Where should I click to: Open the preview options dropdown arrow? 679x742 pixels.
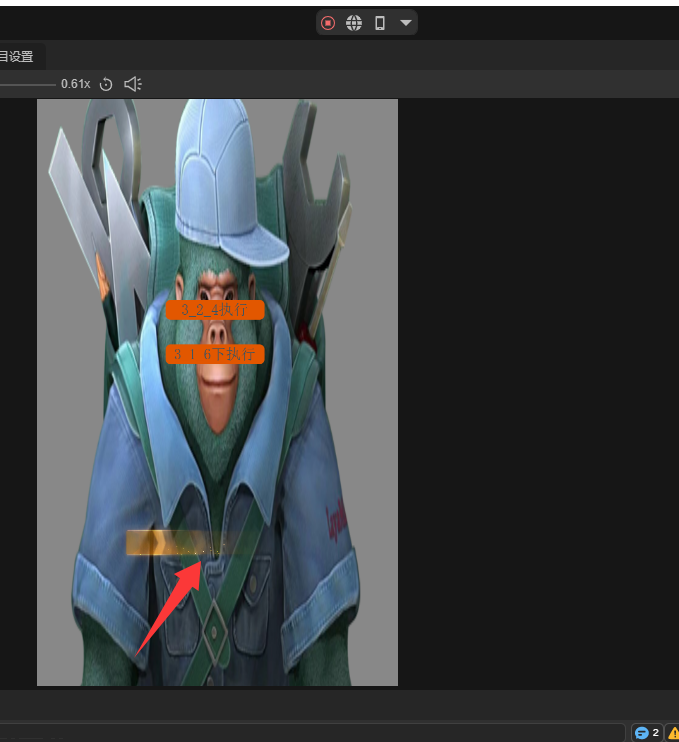[405, 23]
